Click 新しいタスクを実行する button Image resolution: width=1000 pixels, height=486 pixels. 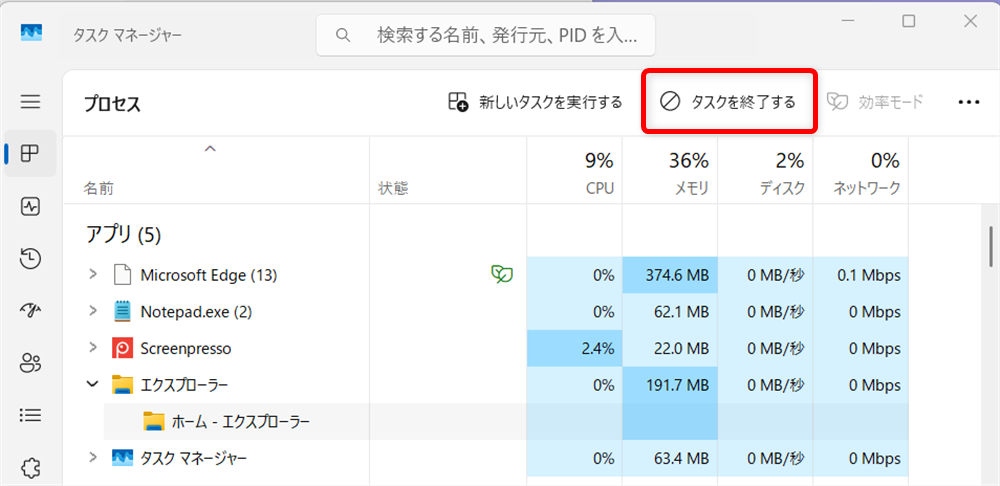point(534,102)
